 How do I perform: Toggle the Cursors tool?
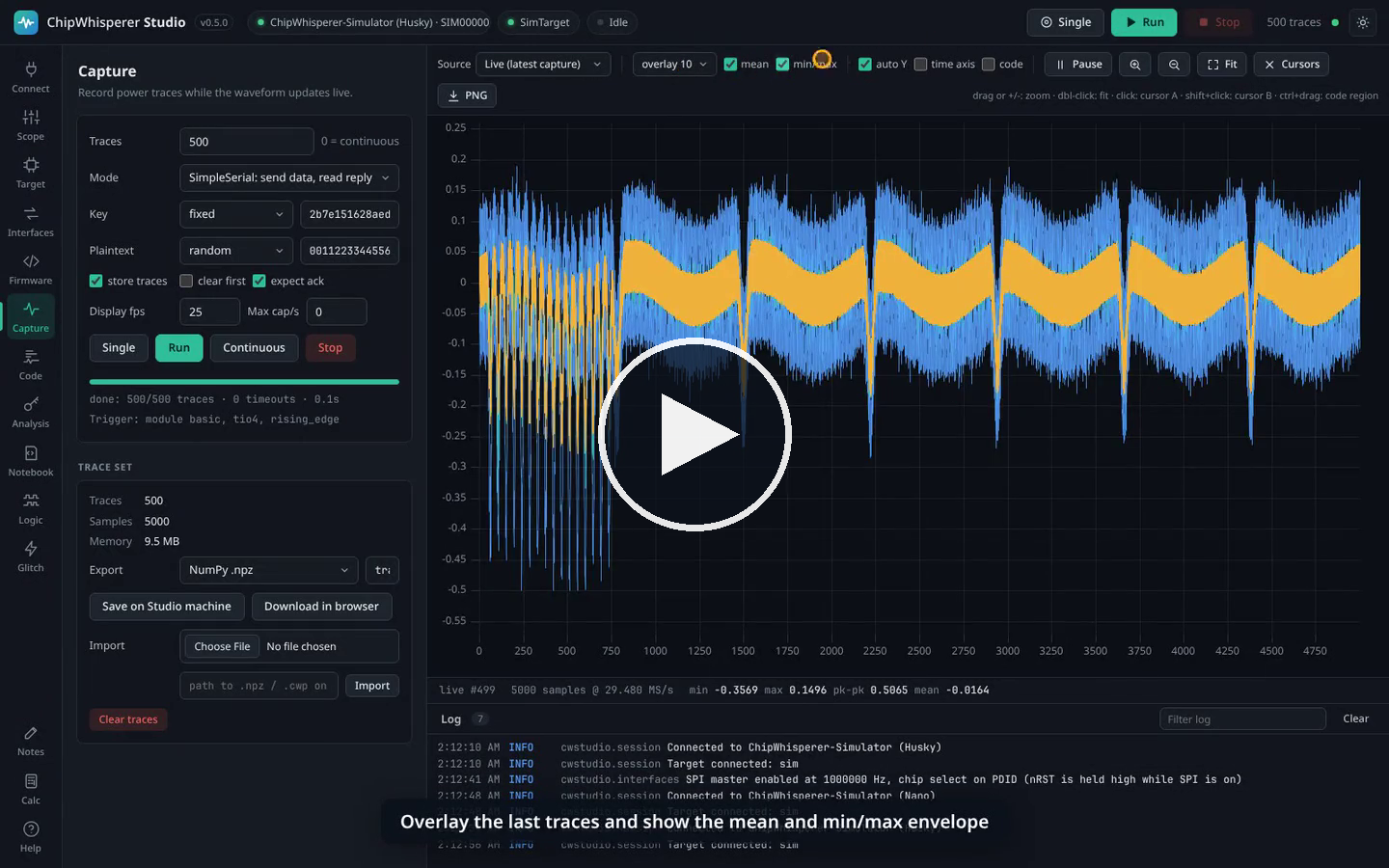pyautogui.click(x=1292, y=65)
